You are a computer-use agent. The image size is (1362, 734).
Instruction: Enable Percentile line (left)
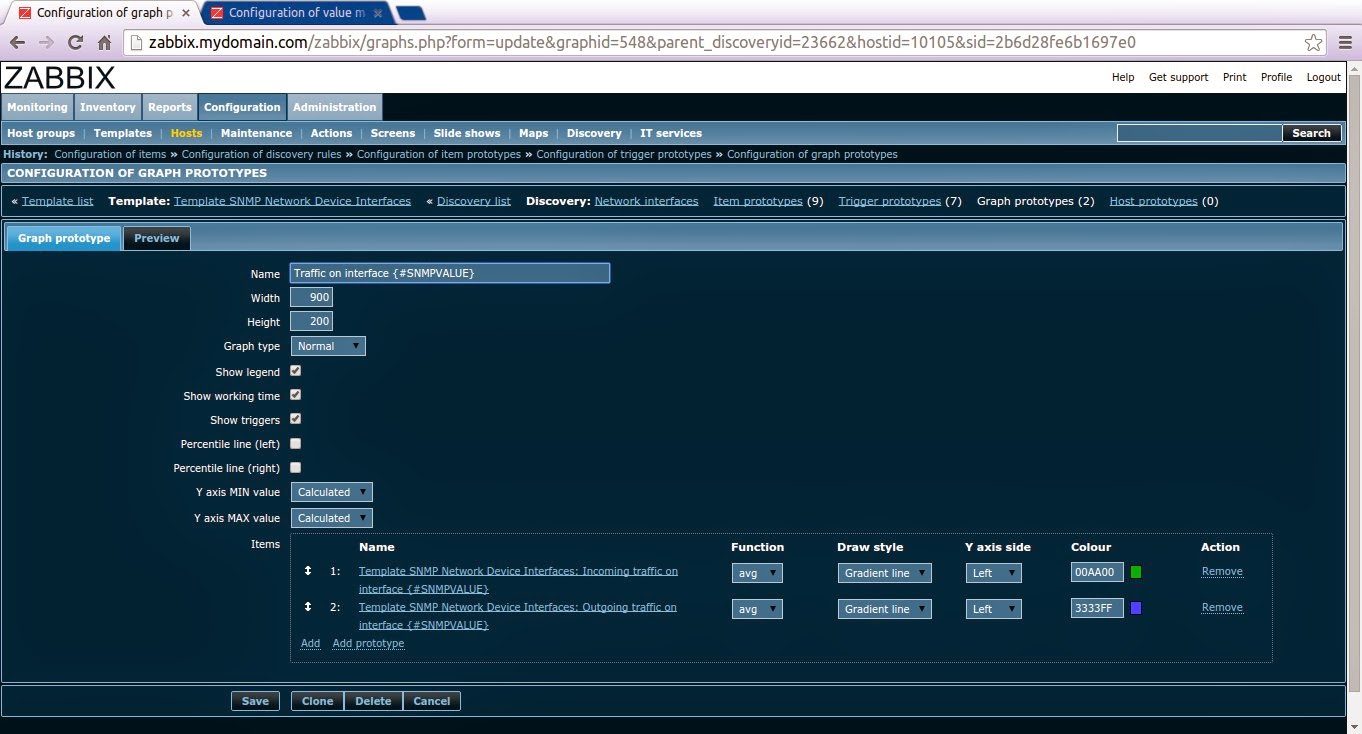(x=295, y=443)
